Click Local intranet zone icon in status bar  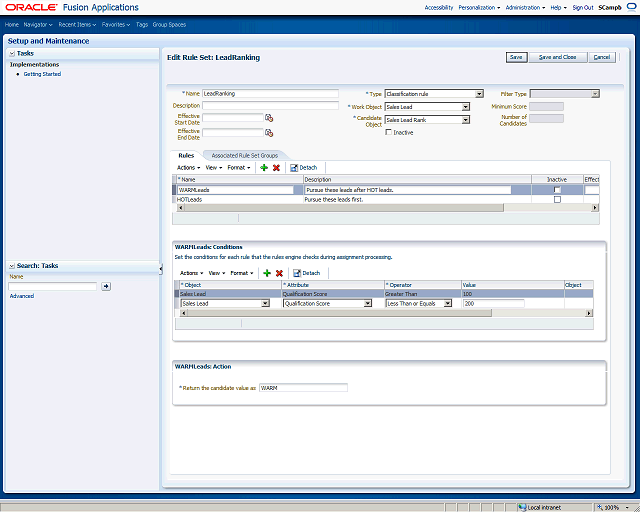[x=522, y=508]
